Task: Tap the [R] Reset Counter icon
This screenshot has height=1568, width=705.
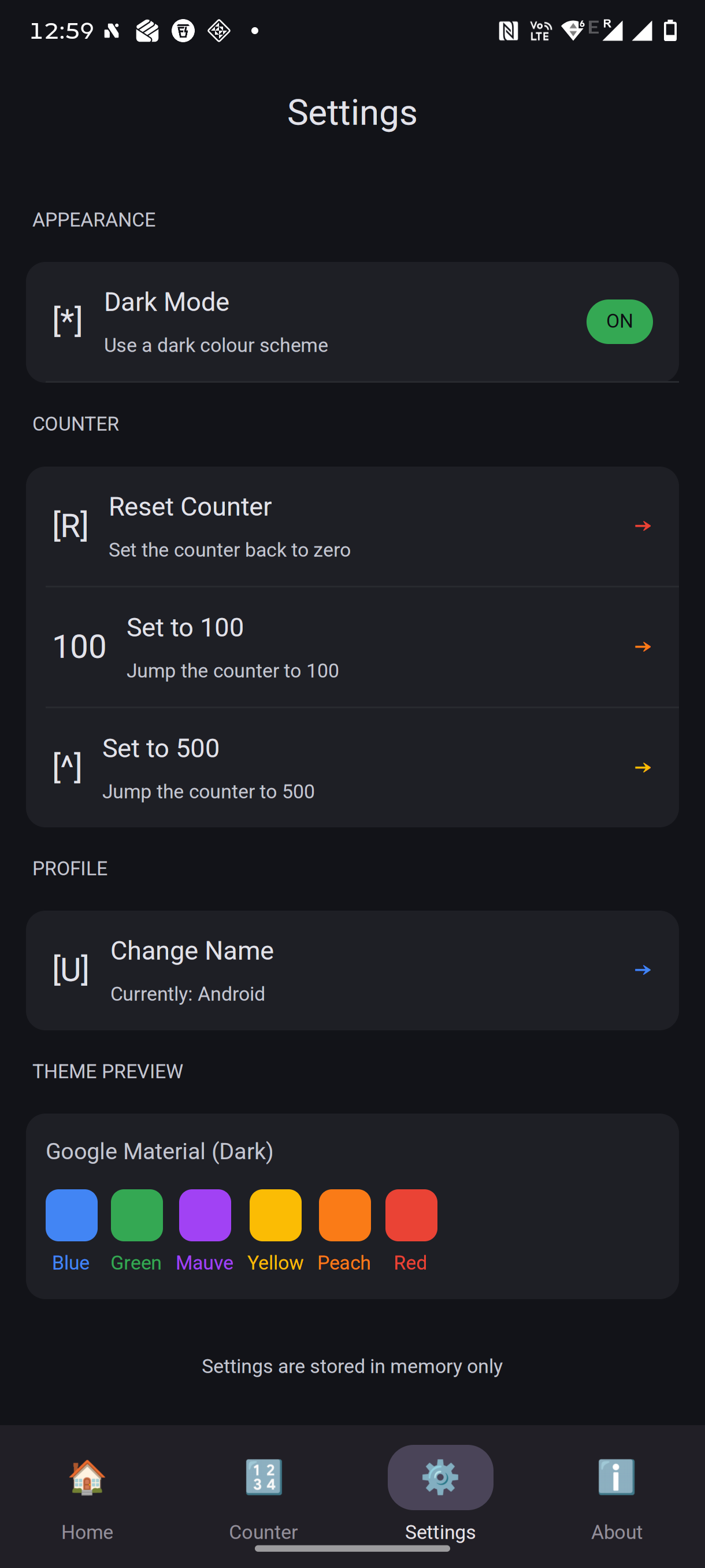Action: point(70,526)
